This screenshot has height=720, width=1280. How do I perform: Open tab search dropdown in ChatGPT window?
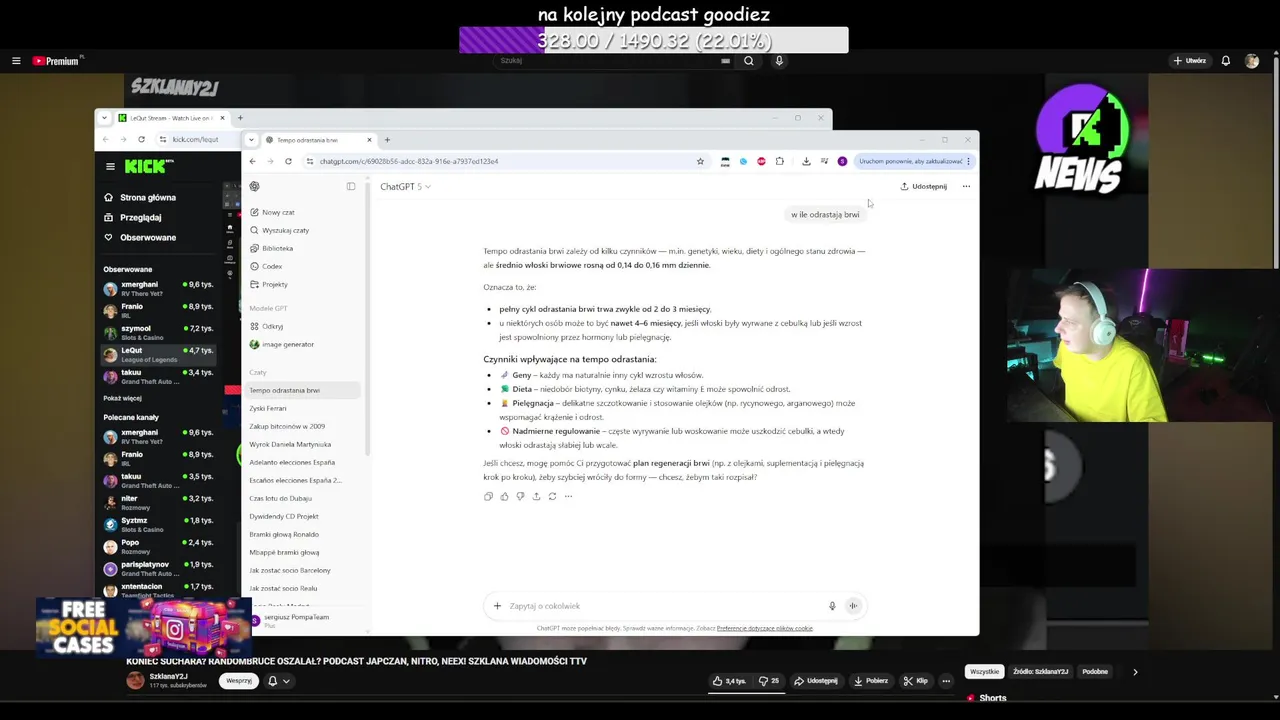tap(251, 140)
